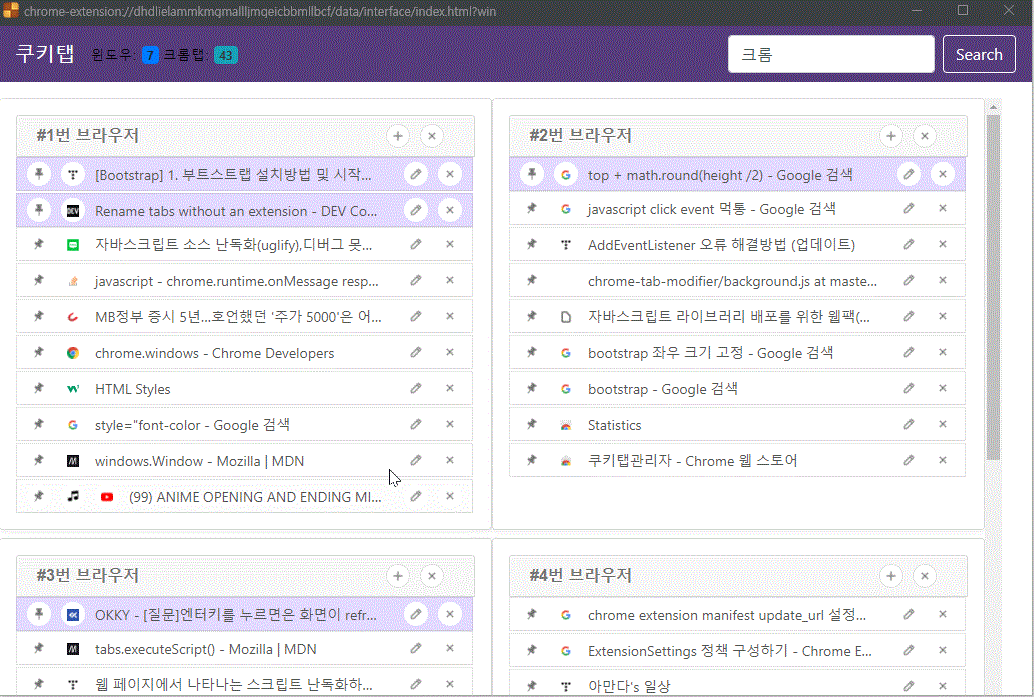Pin the windows.Window - Mozilla MDN tab
Image resolution: width=1034 pixels, height=697 pixels.
tap(39, 460)
